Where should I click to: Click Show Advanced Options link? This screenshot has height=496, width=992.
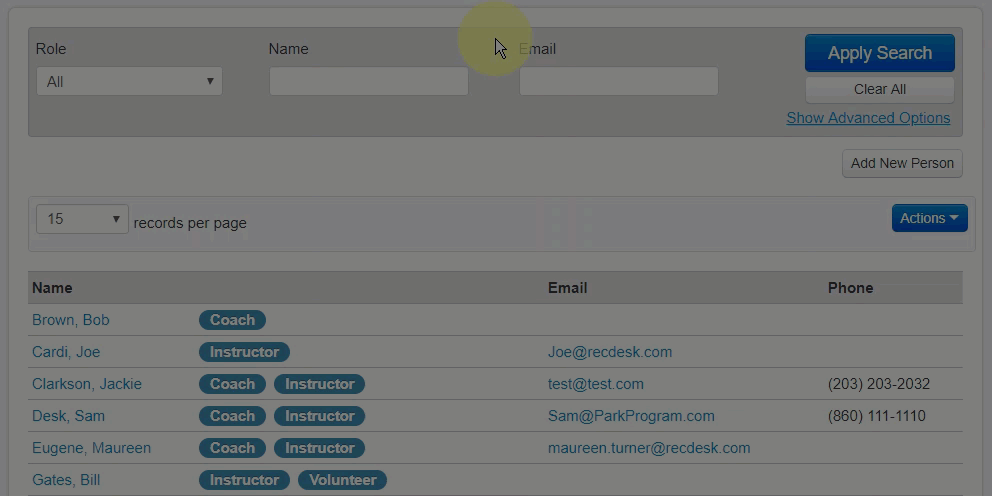[867, 118]
